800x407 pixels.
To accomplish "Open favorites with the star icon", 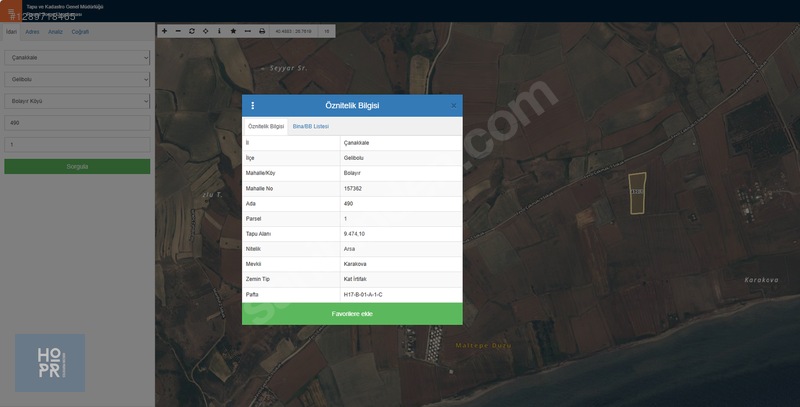I will click(233, 31).
